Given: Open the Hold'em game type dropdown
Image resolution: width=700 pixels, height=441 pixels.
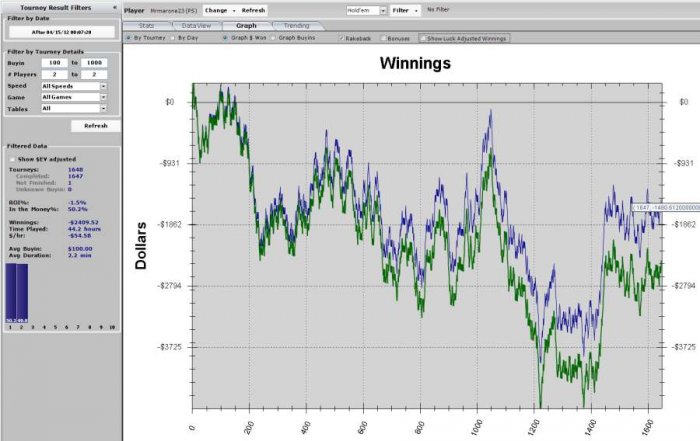Looking at the screenshot, I should (367, 10).
